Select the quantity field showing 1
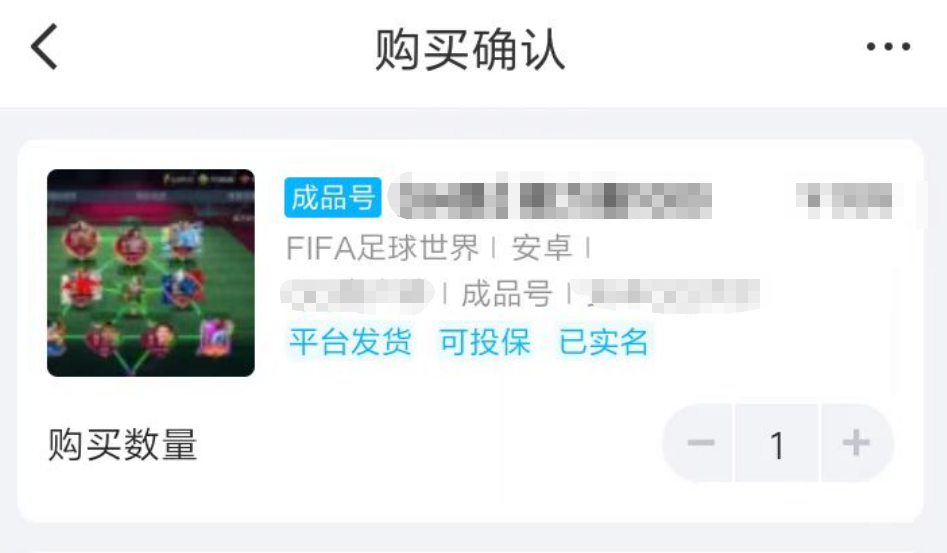The height and width of the screenshot is (553, 947). pyautogui.click(x=777, y=443)
